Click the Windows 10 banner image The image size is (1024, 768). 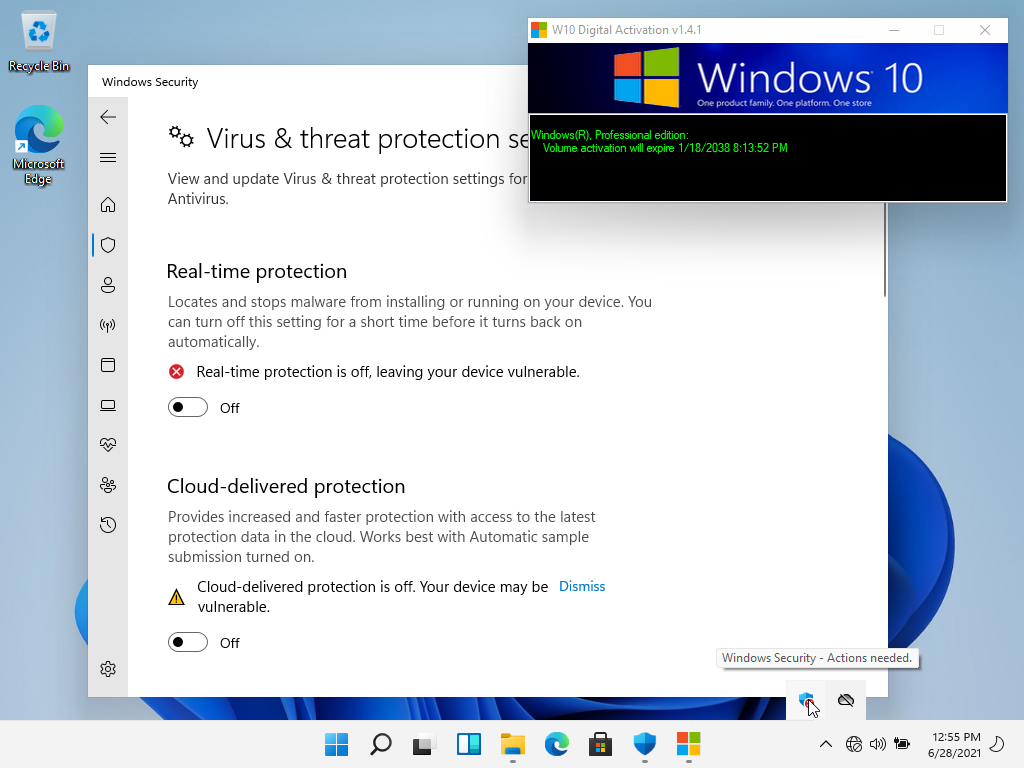tap(767, 78)
